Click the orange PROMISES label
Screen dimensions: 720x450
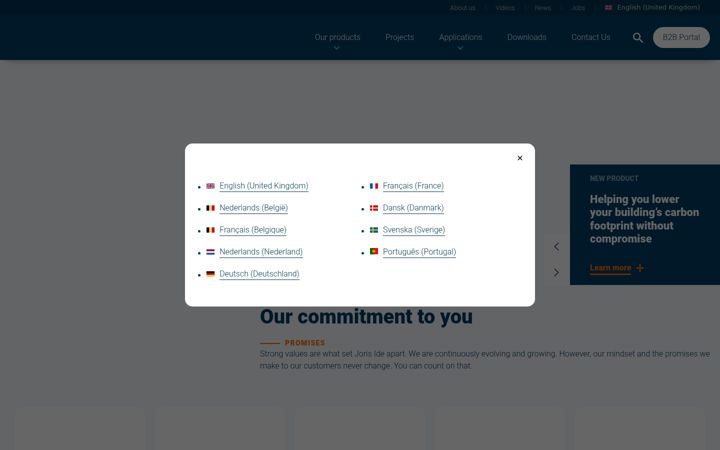tap(304, 343)
